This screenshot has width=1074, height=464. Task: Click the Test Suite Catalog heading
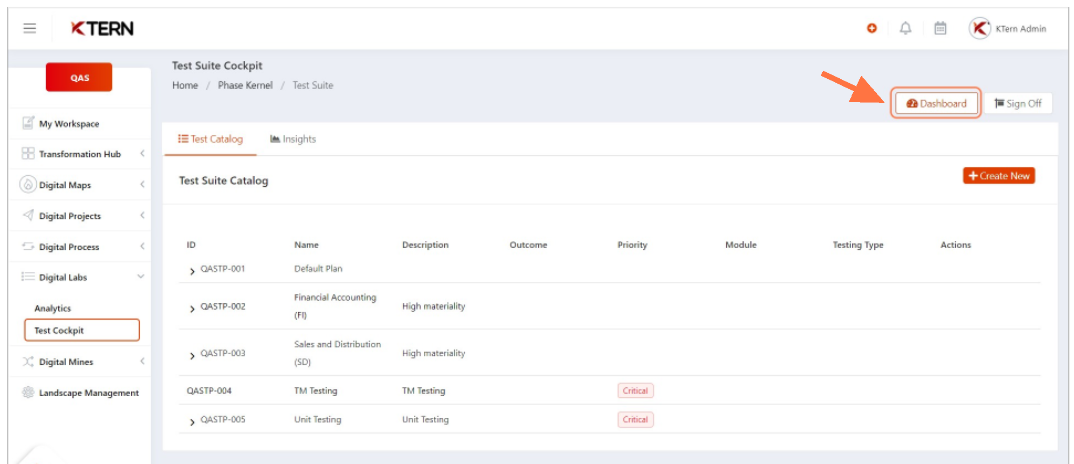(x=223, y=181)
